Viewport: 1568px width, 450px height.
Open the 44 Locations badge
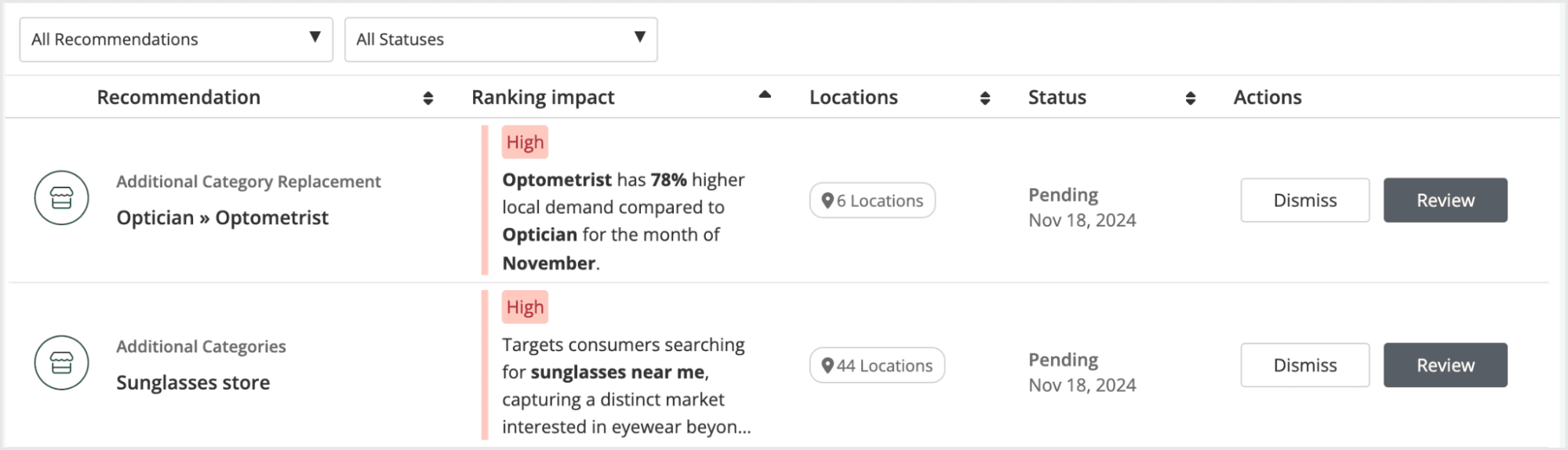click(x=877, y=365)
